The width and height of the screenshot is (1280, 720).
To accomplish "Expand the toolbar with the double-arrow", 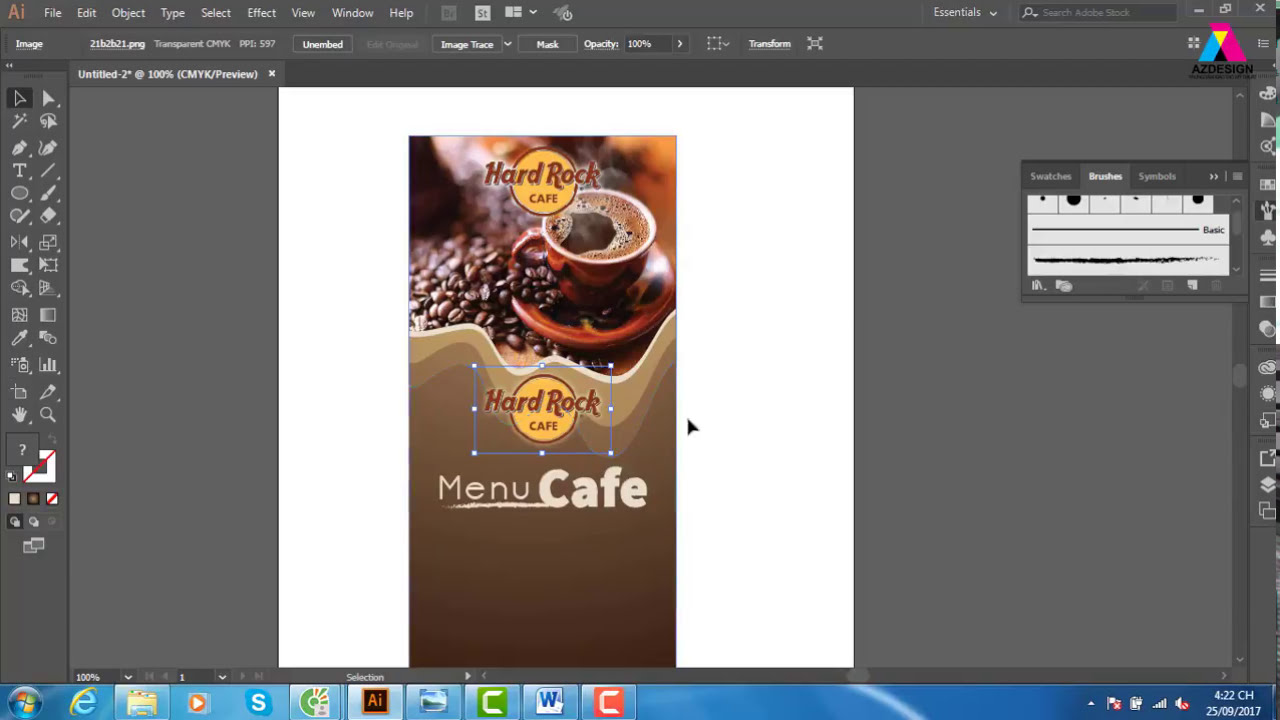I will tap(9, 66).
